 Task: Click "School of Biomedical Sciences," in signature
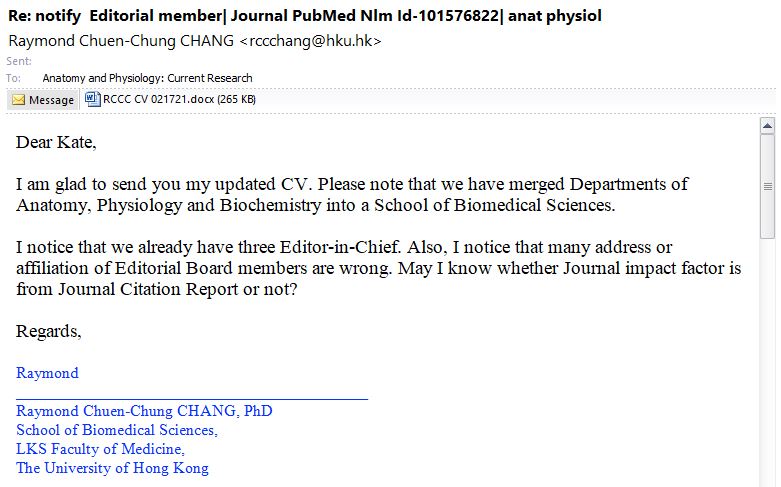[116, 430]
